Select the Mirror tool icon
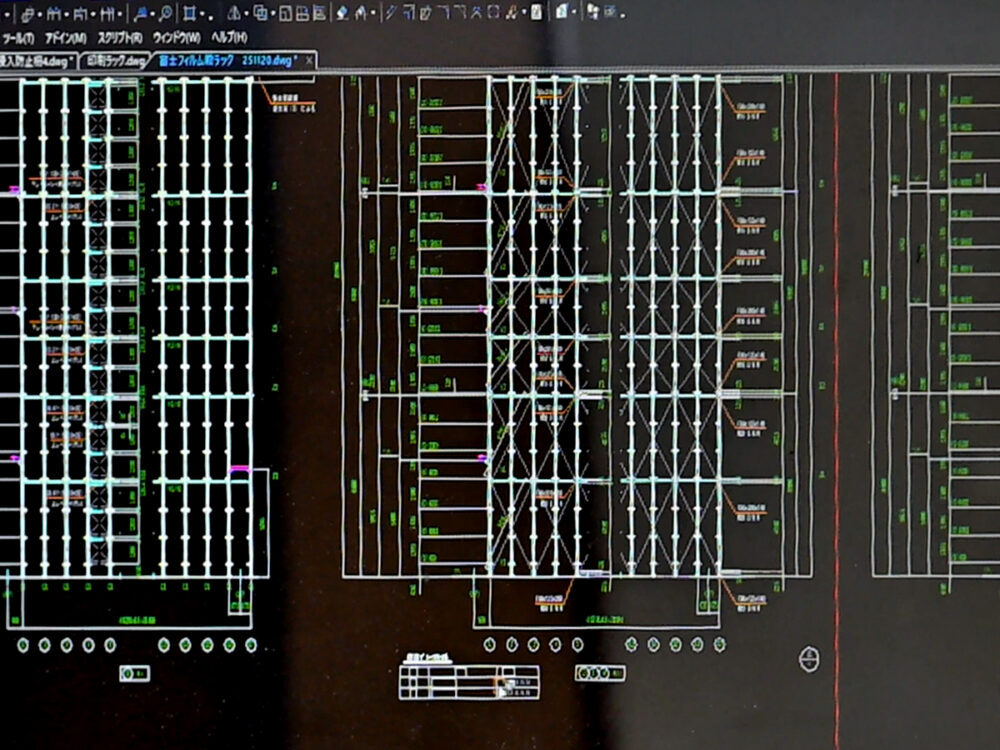 (235, 13)
